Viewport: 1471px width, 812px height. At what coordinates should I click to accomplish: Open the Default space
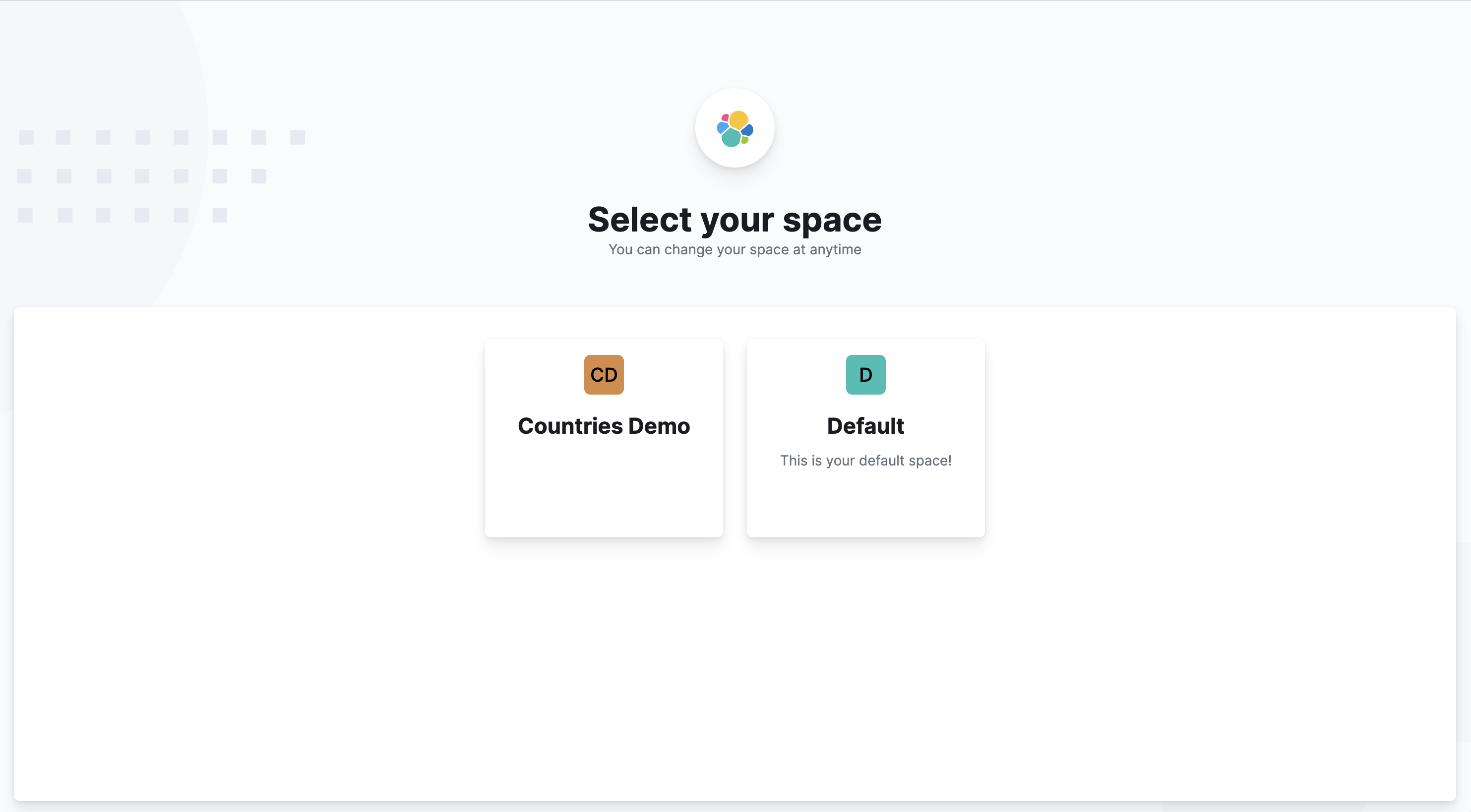pyautogui.click(x=865, y=438)
